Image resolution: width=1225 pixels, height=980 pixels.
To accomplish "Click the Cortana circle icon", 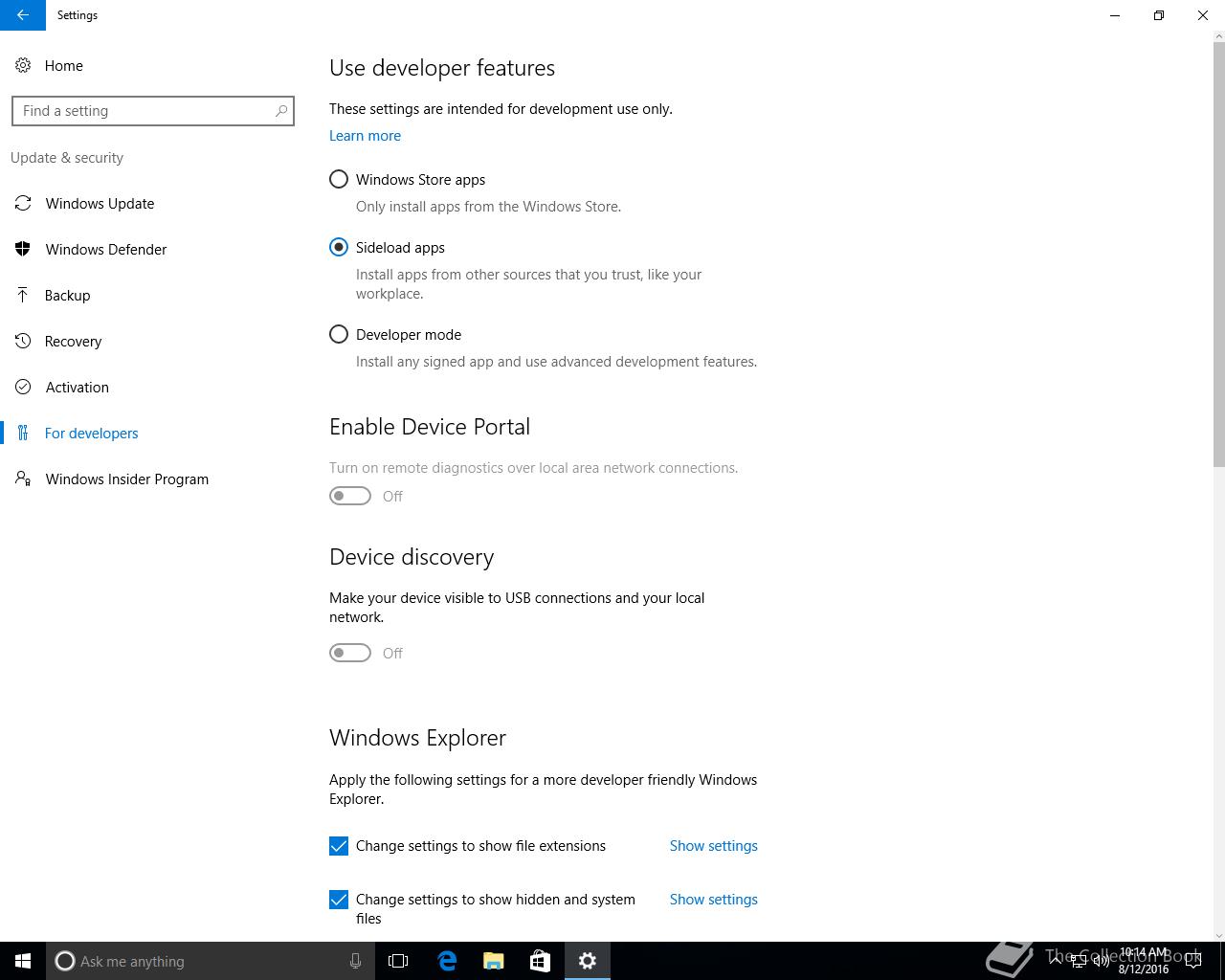I will [x=65, y=961].
